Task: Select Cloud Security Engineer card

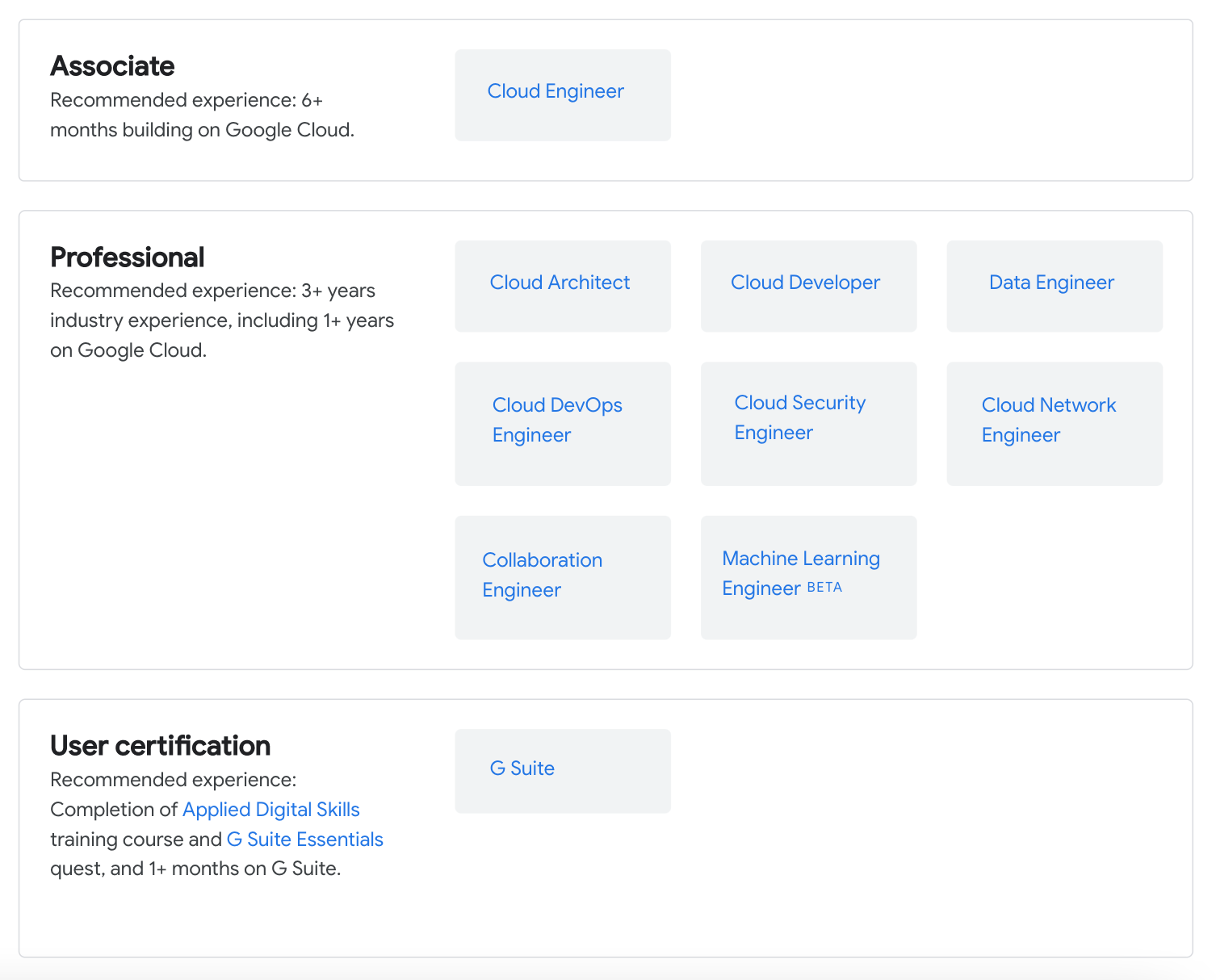Action: pyautogui.click(x=808, y=424)
